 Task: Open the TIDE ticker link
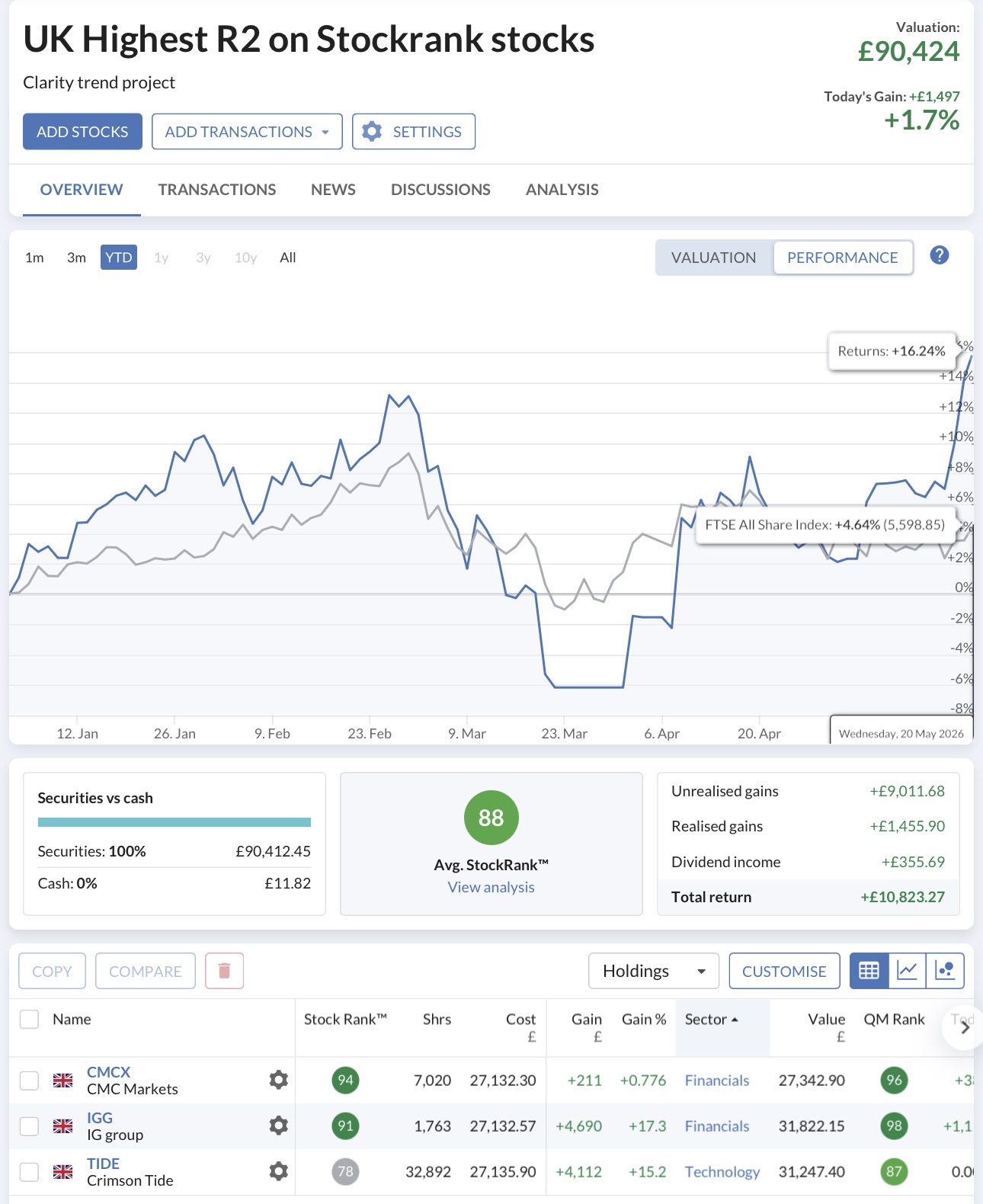(x=103, y=1163)
